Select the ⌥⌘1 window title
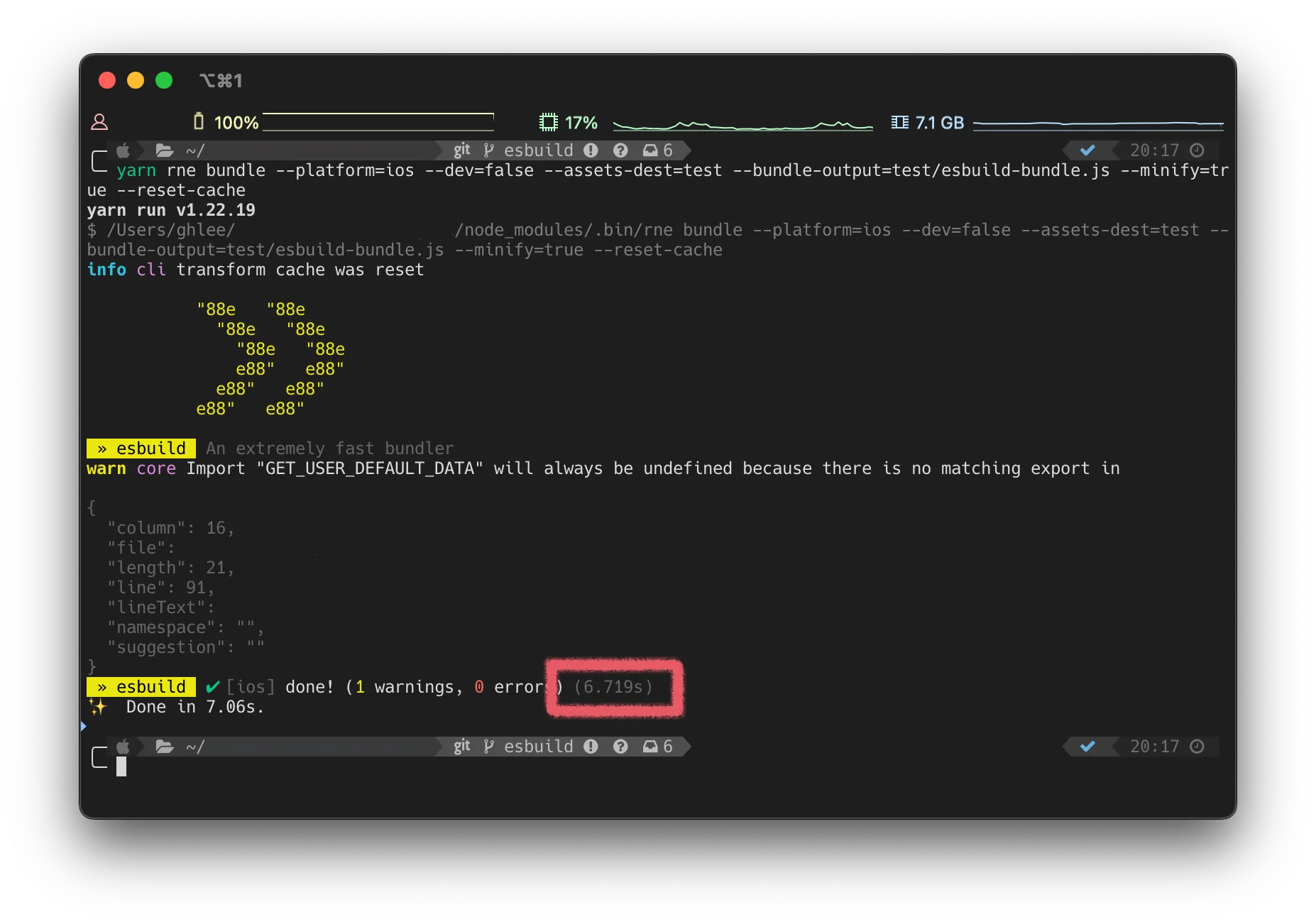This screenshot has height=924, width=1316. (222, 80)
